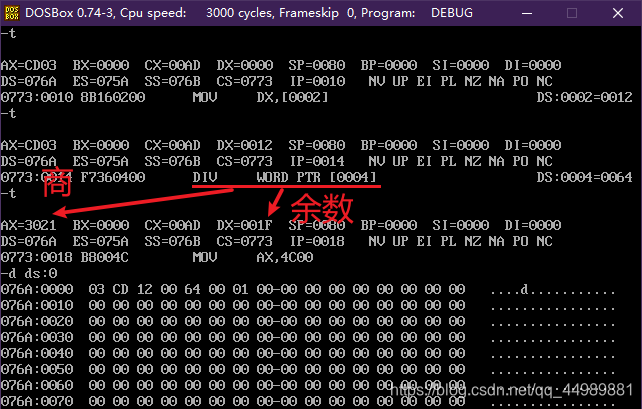Select the register value AX=3021

coord(28,225)
